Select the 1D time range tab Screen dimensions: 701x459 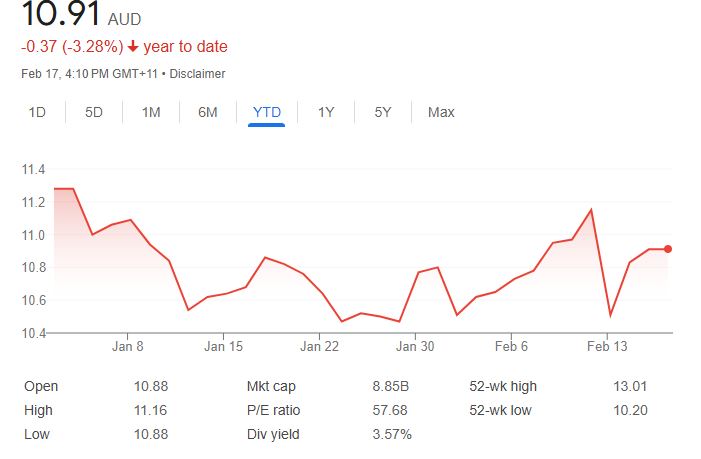pos(37,112)
